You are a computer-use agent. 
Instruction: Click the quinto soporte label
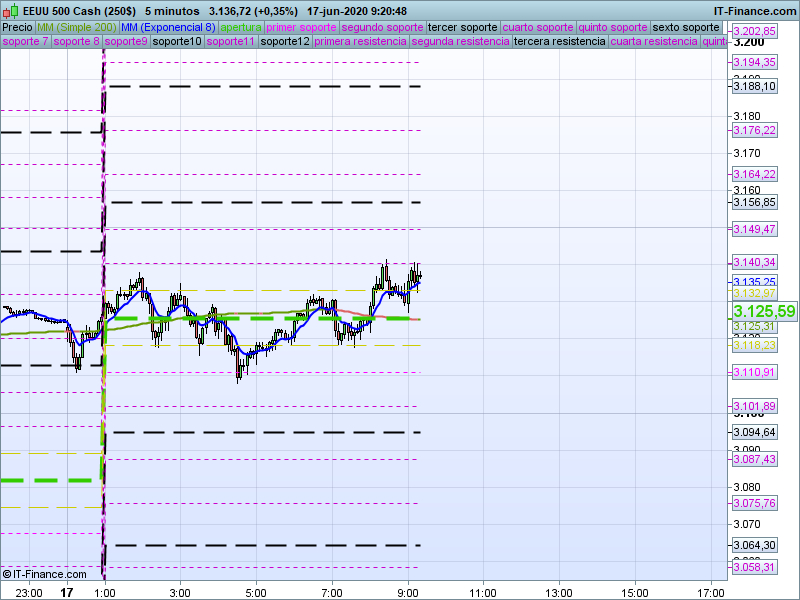pyautogui.click(x=613, y=28)
